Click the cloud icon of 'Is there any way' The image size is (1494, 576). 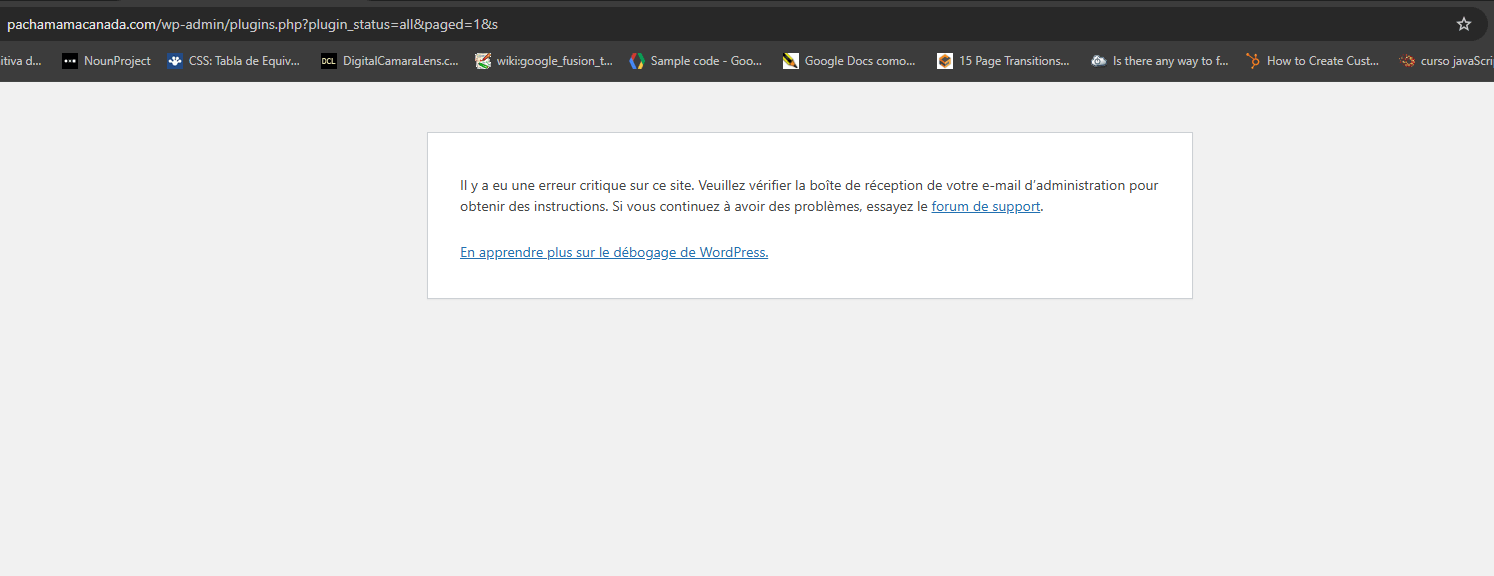tap(1099, 61)
